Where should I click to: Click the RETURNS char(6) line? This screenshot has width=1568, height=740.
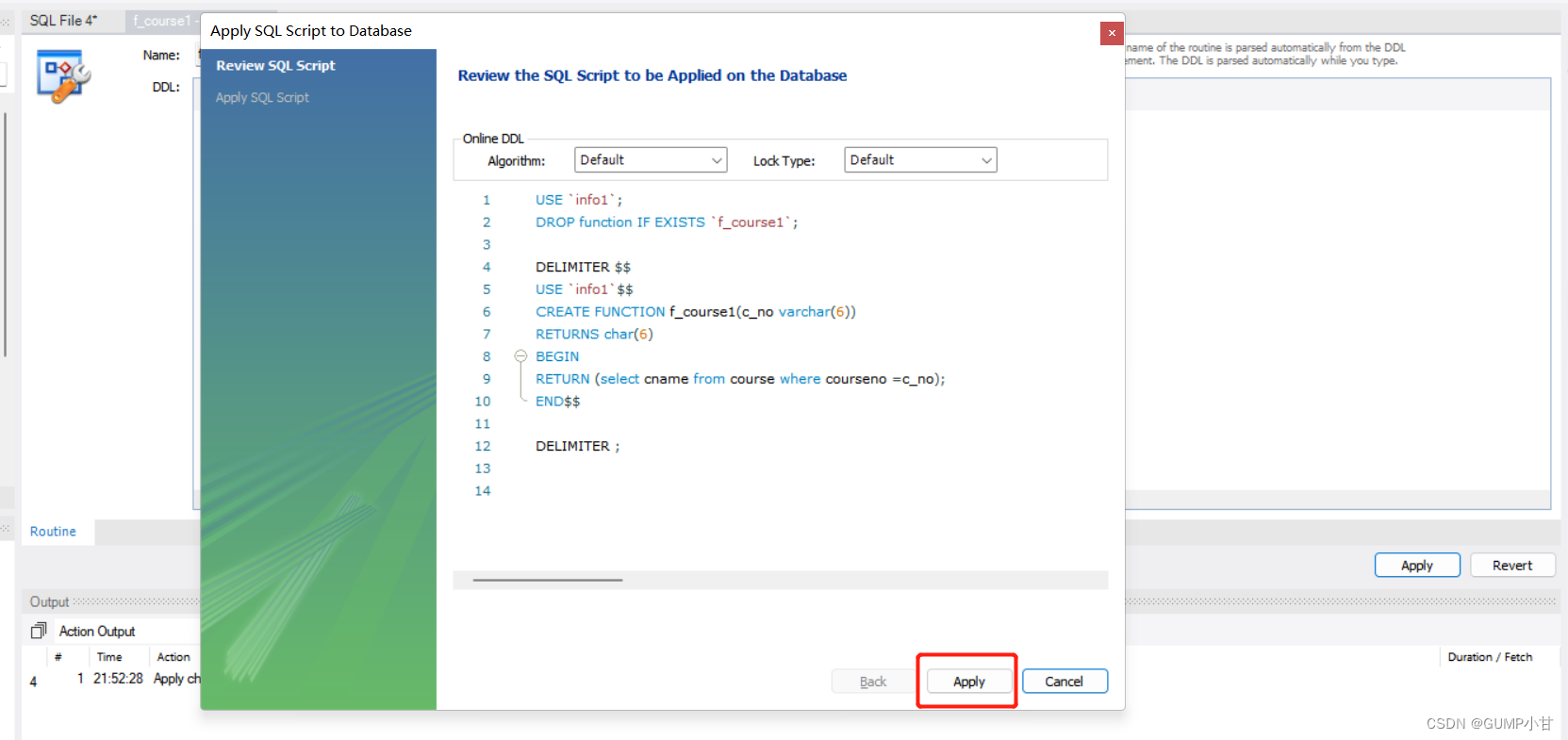tap(594, 335)
